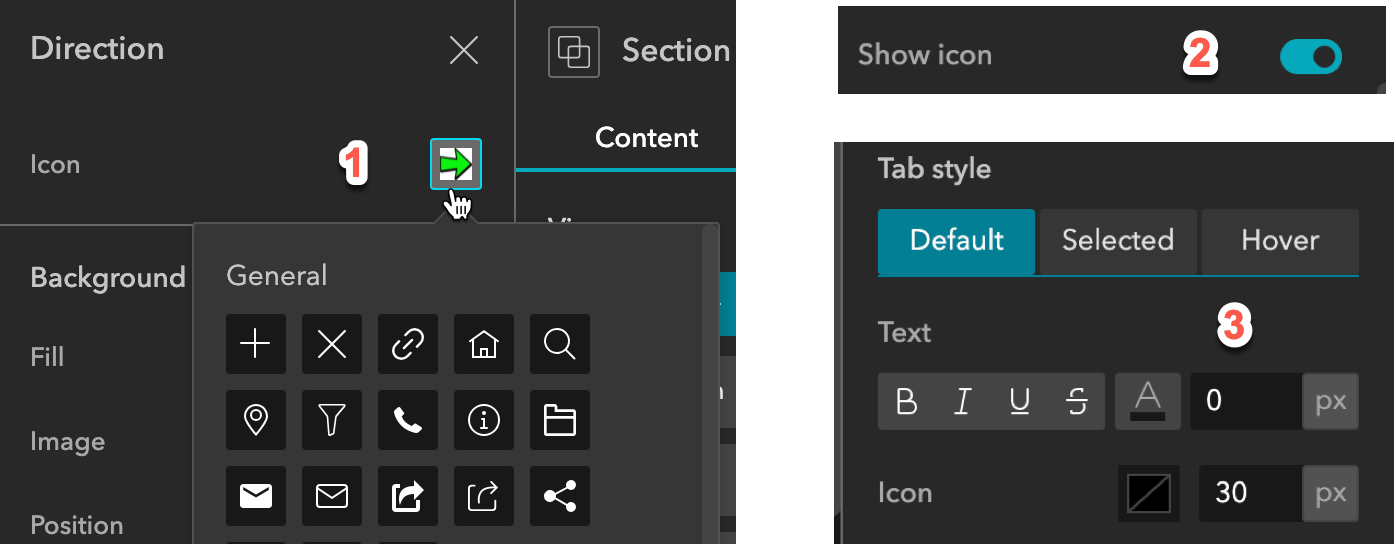Toggle italic text formatting
Viewport: 1396px width, 544px height.
pyautogui.click(x=963, y=402)
